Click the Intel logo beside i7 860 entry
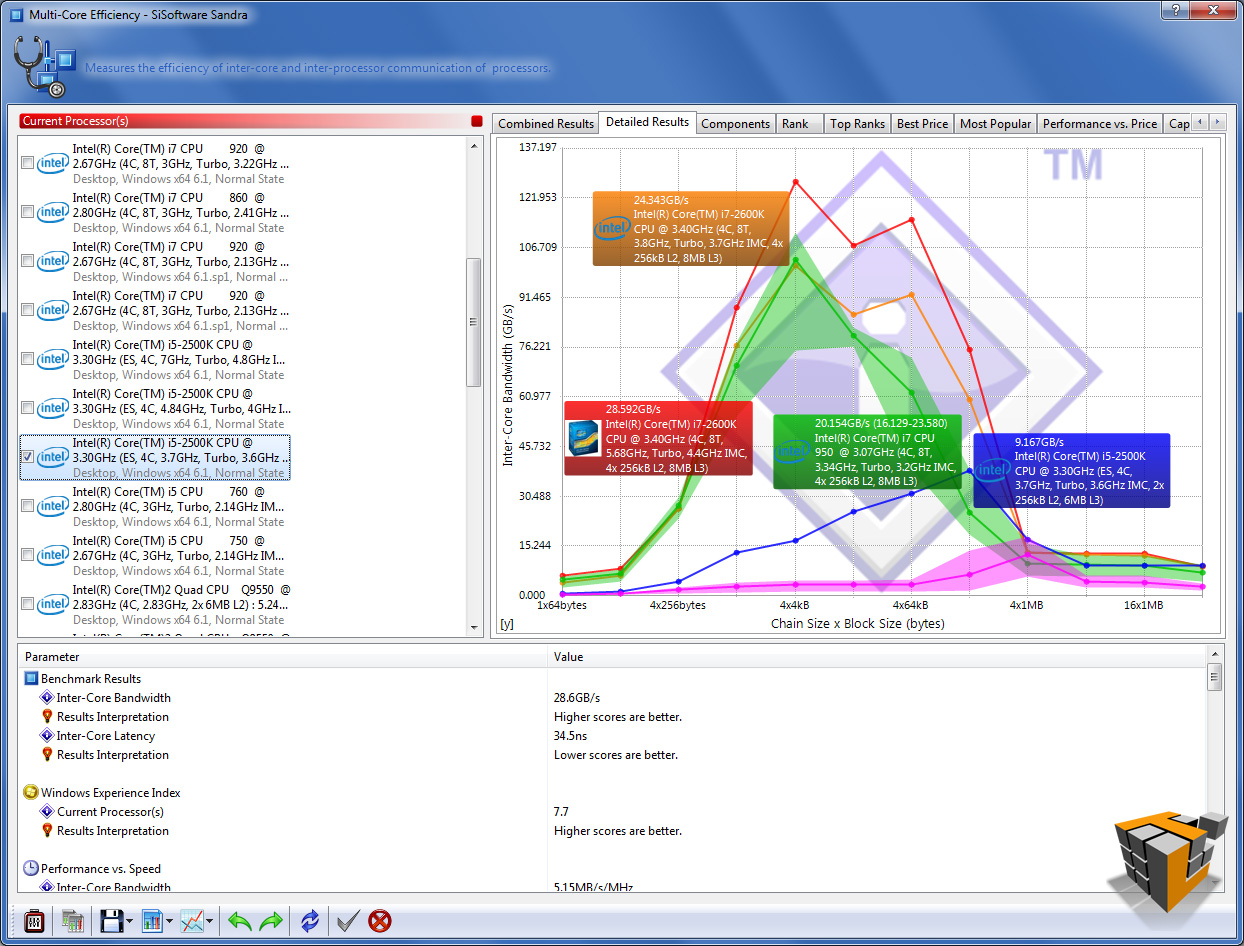The height and width of the screenshot is (946, 1244). tap(53, 212)
